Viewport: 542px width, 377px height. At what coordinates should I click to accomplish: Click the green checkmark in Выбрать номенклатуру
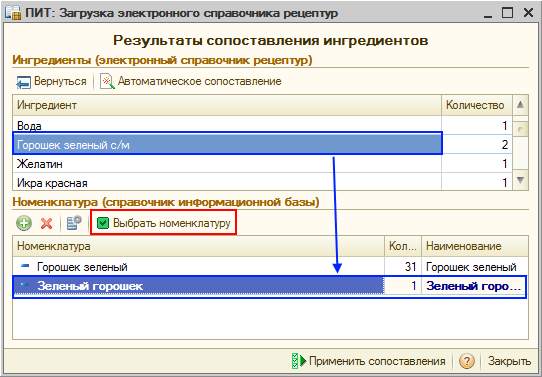(103, 223)
